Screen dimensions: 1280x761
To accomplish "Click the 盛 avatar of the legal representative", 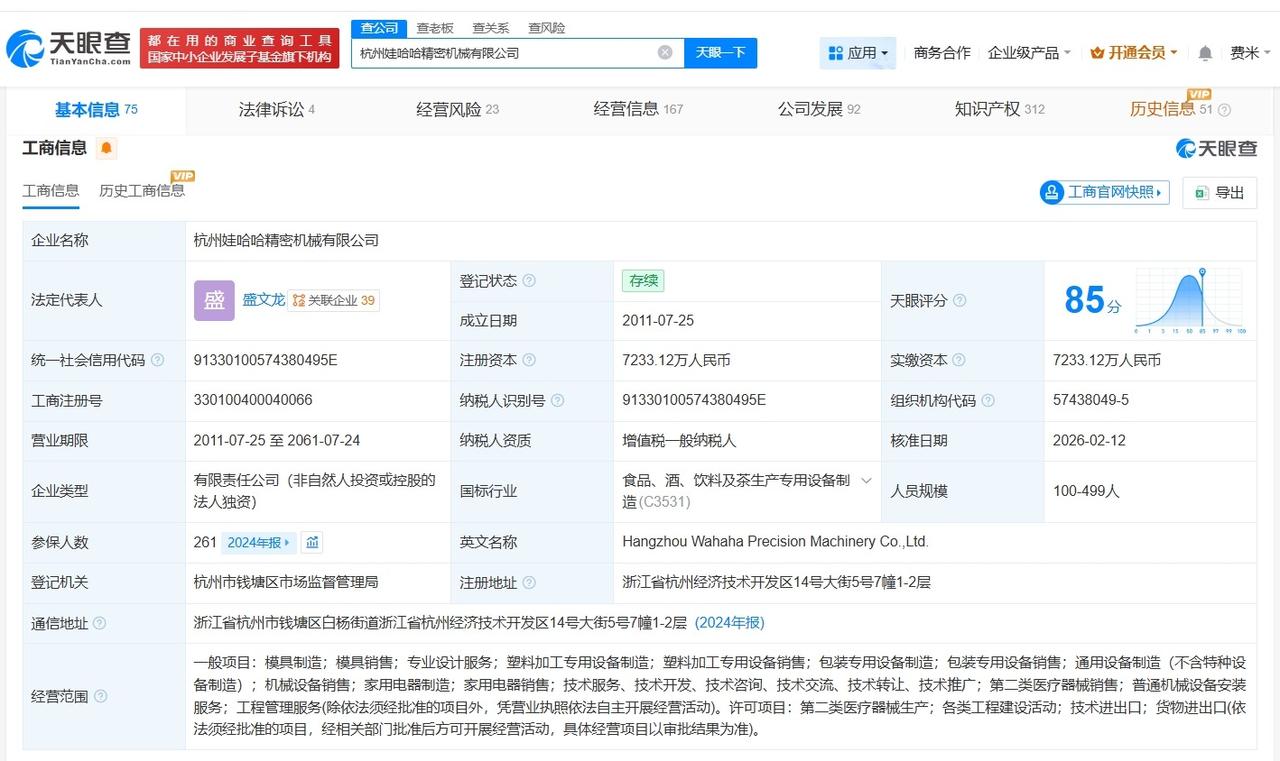I will click(213, 300).
